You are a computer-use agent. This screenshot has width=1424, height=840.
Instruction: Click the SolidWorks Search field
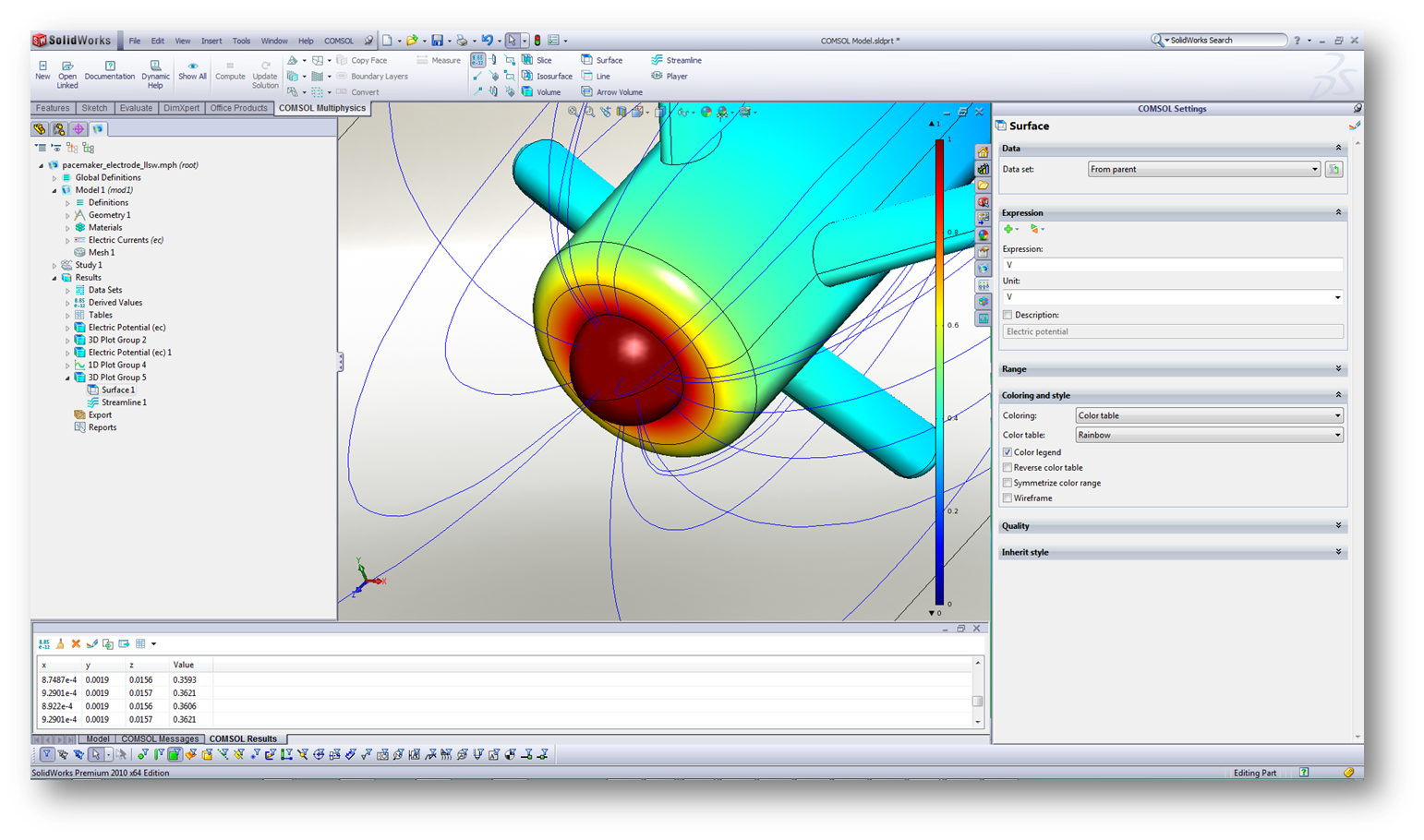1221,41
